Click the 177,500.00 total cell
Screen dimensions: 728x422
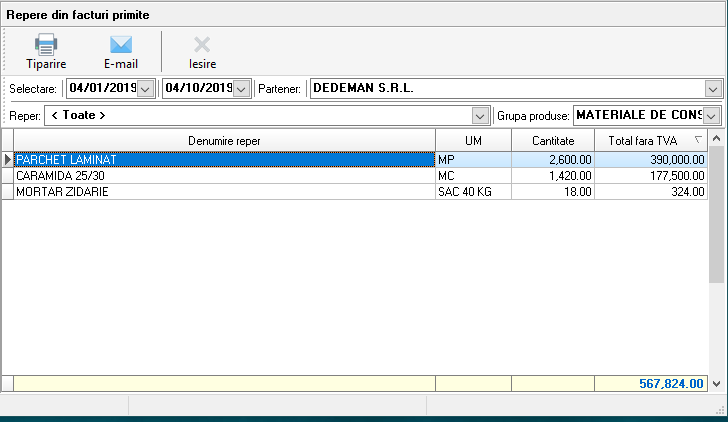650,175
